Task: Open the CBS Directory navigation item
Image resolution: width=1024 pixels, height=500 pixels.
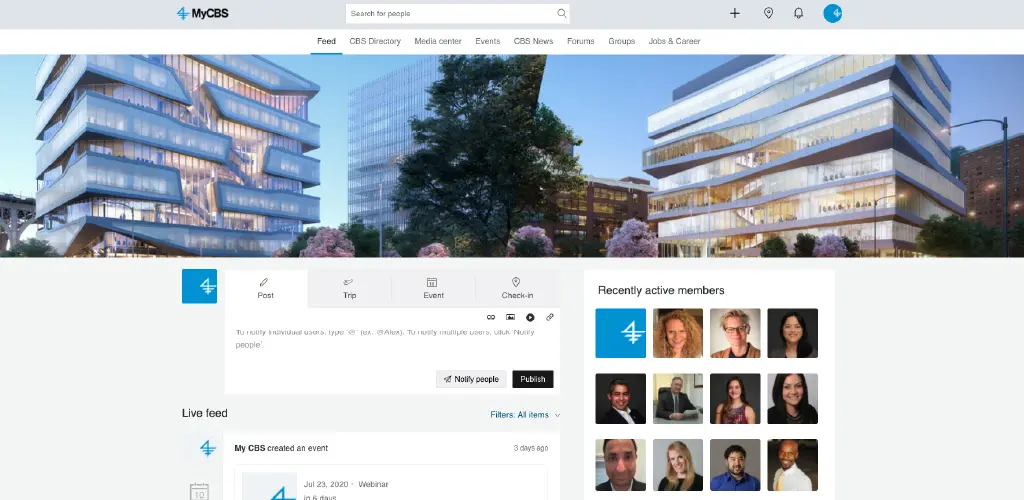Action: pos(375,41)
